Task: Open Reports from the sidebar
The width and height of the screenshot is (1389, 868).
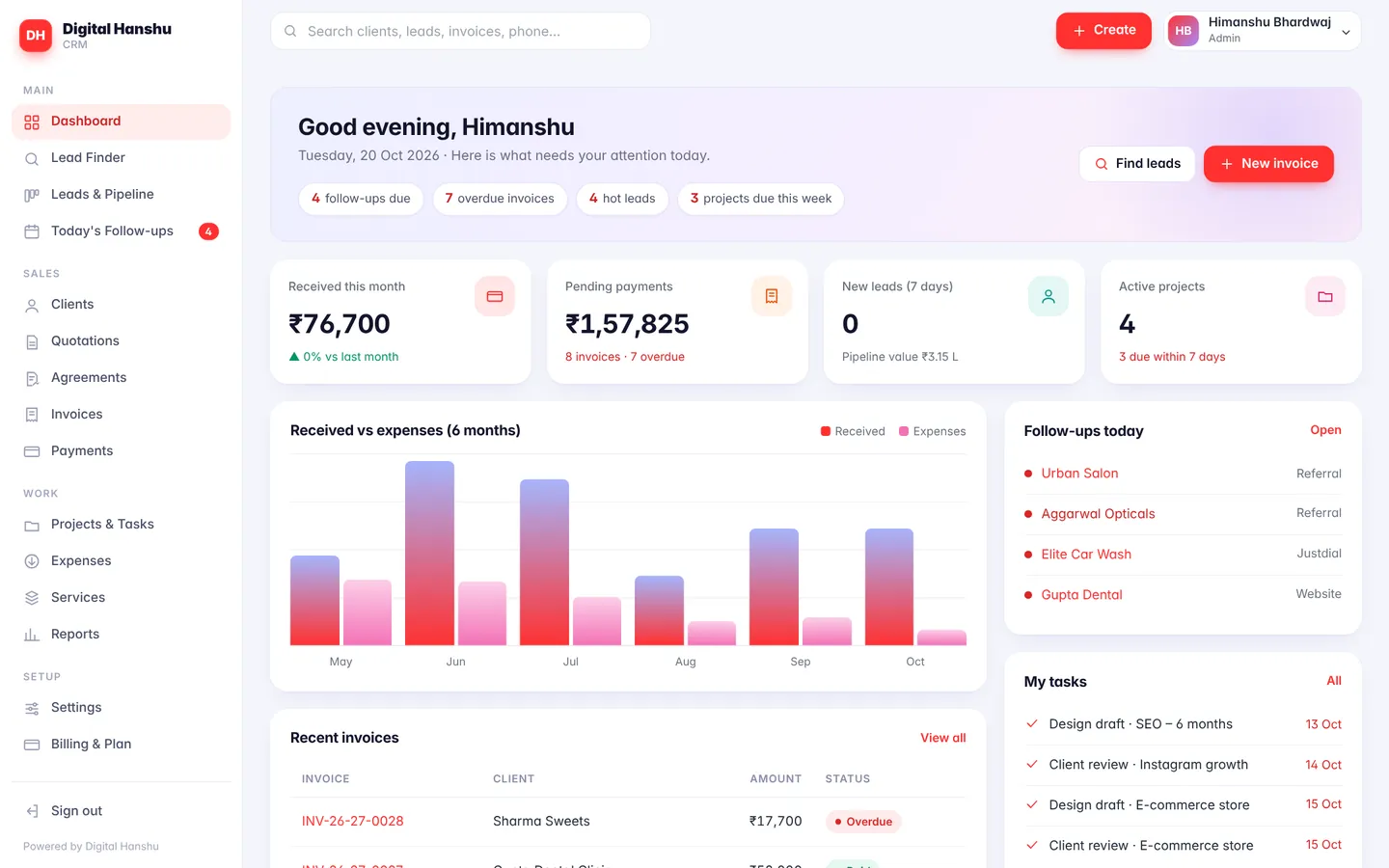Action: (x=122, y=635)
